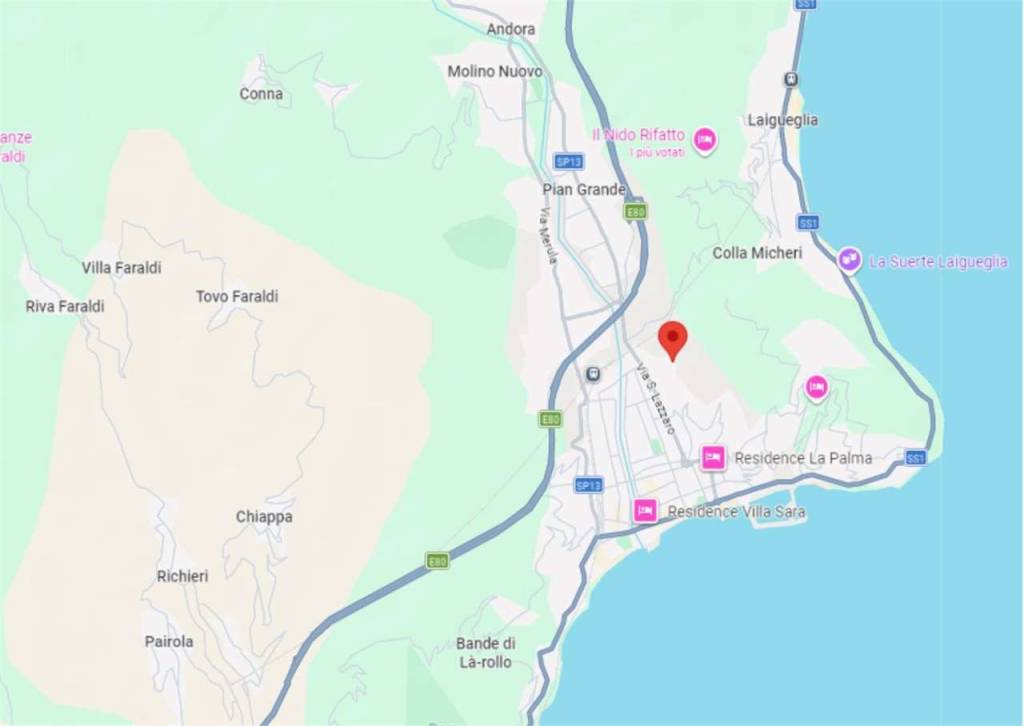Viewport: 1024px width, 726px height.
Task: Click the Chiappa place label
Action: click(264, 517)
